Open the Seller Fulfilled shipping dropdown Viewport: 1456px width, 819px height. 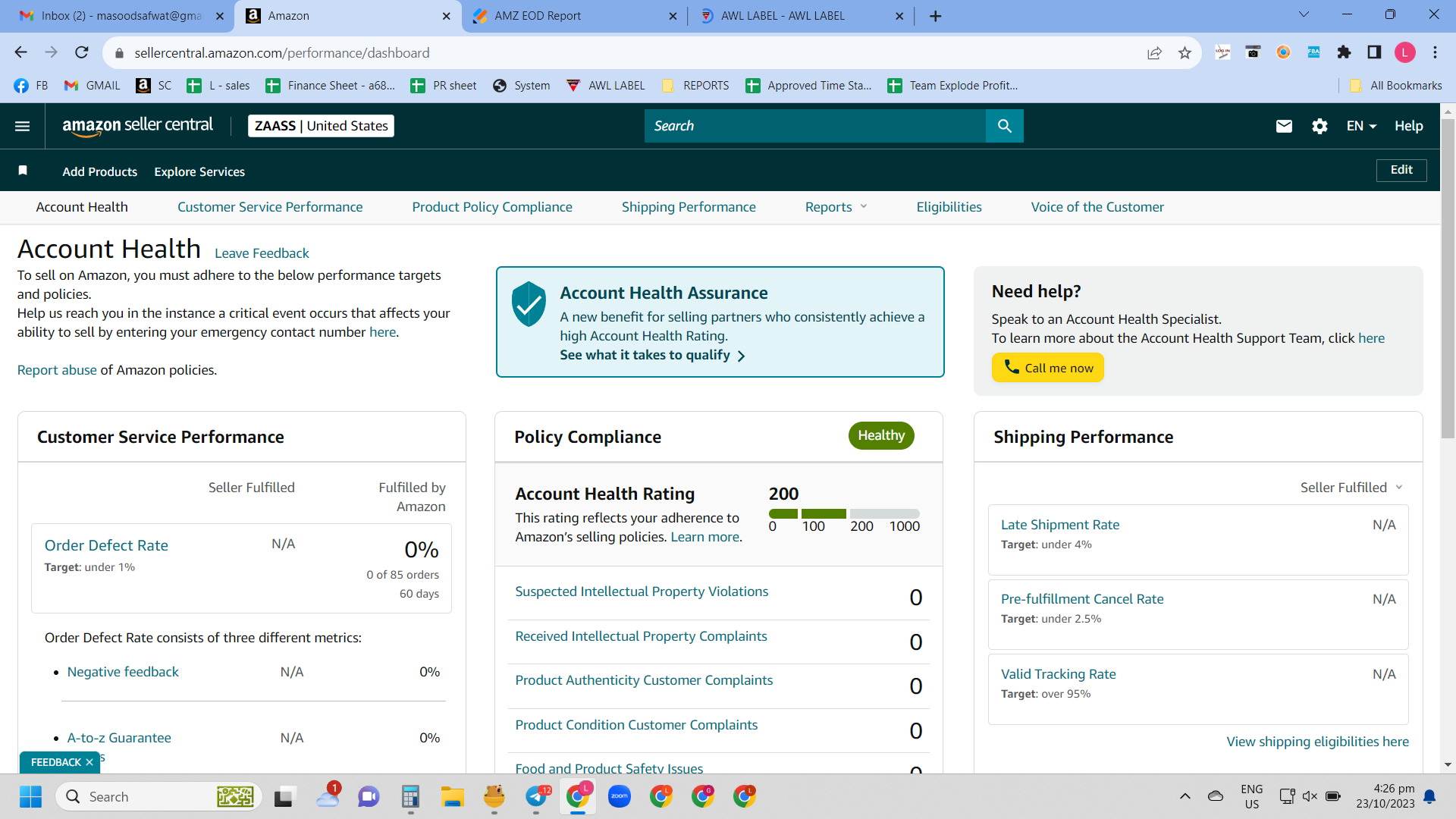tap(1351, 488)
